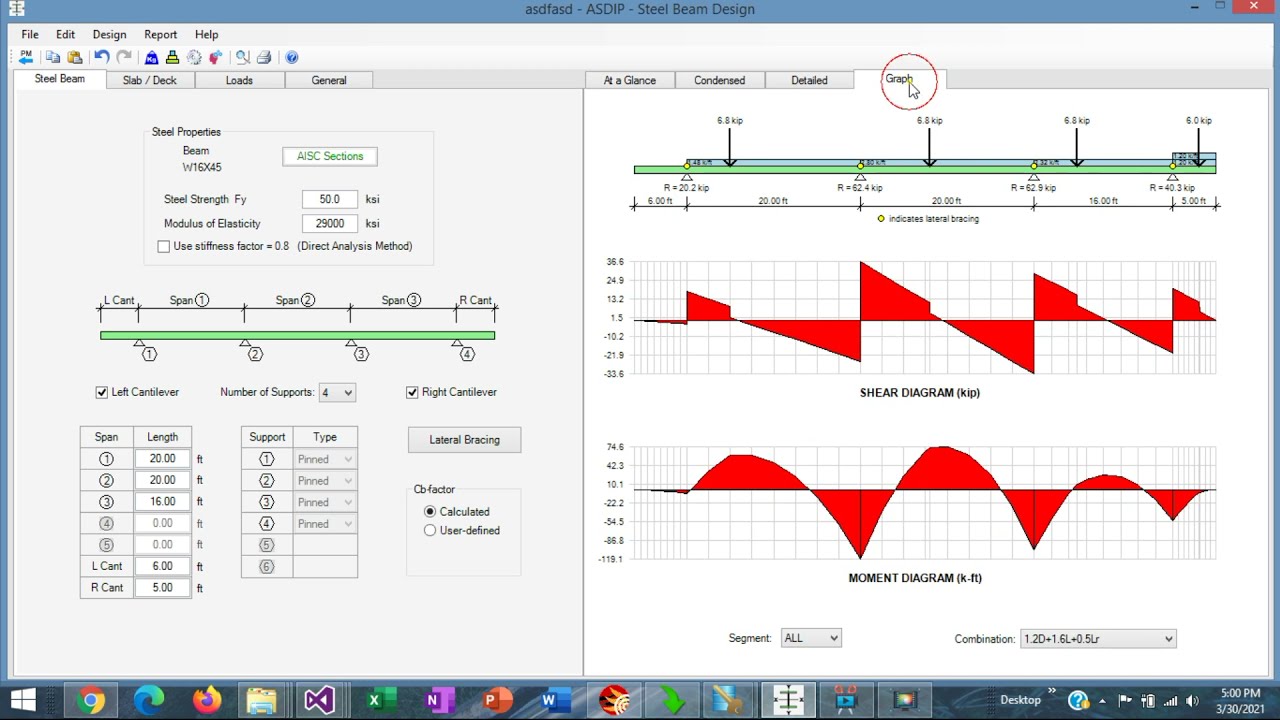
Task: Toggle the stiffness factor = 0.8 checkbox
Action: coord(164,246)
